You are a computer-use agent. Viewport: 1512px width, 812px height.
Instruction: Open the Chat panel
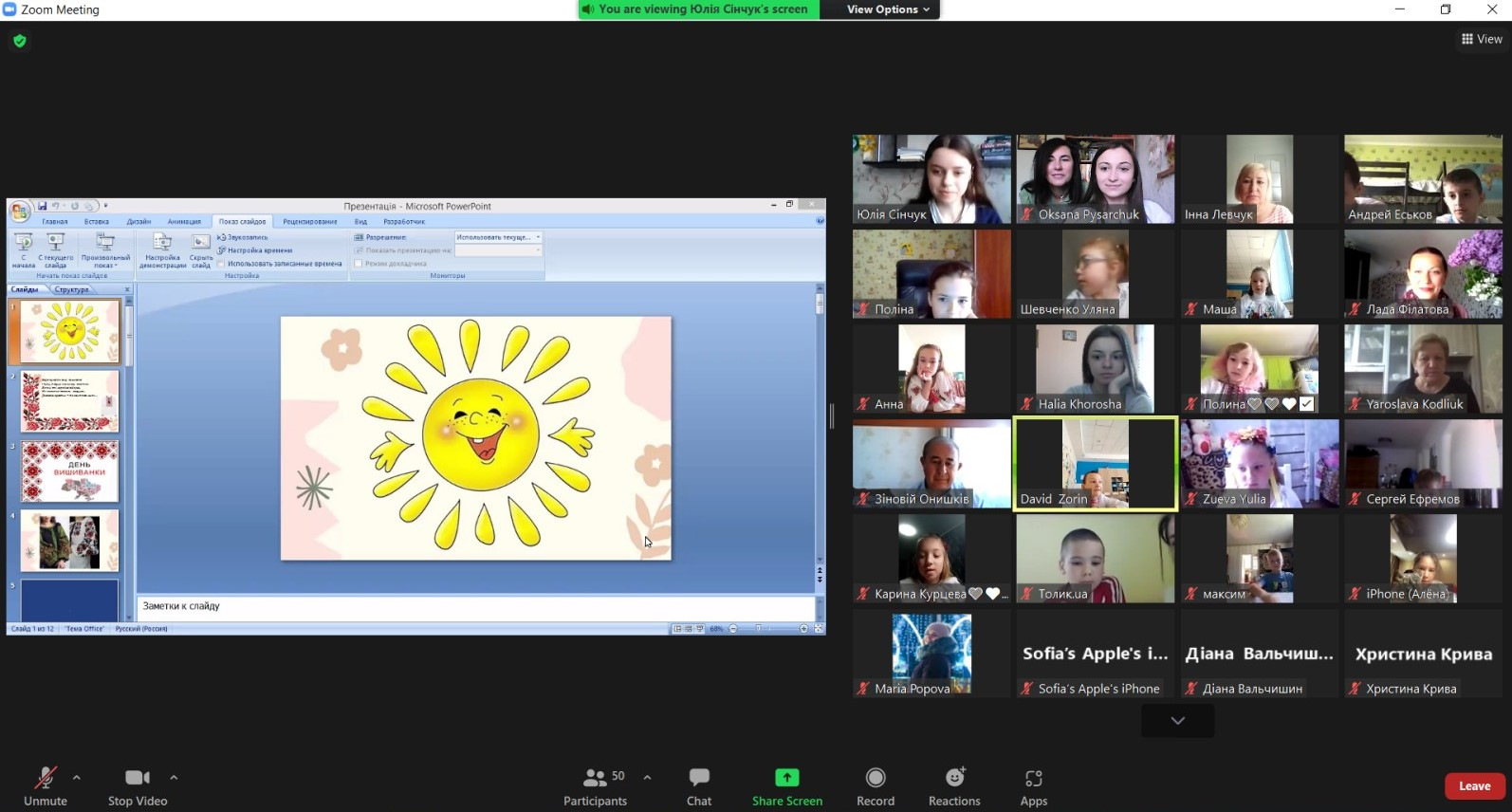[699, 786]
